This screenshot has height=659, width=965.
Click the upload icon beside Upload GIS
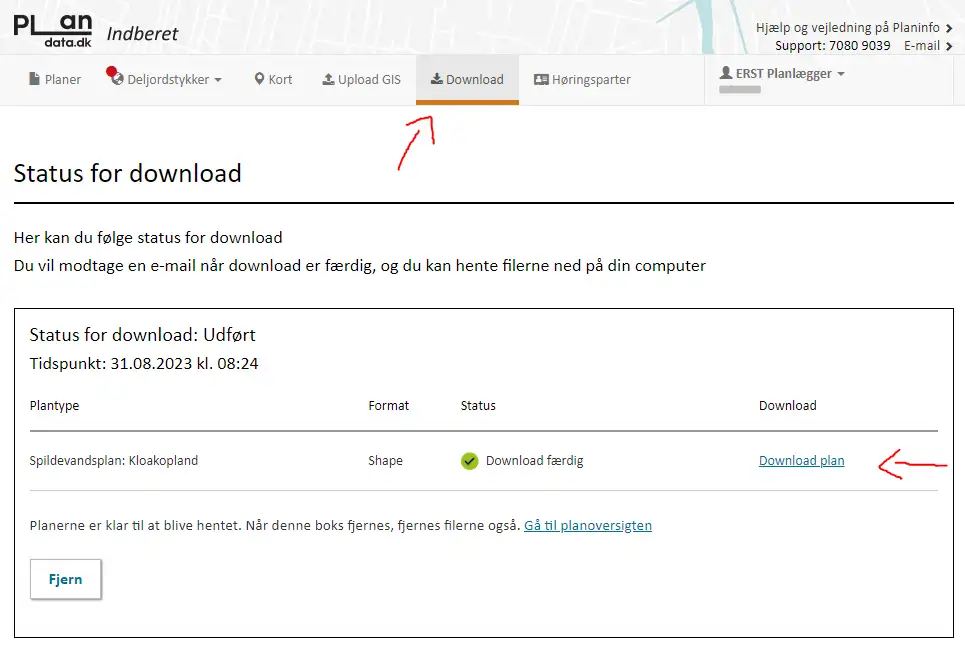pyautogui.click(x=328, y=79)
